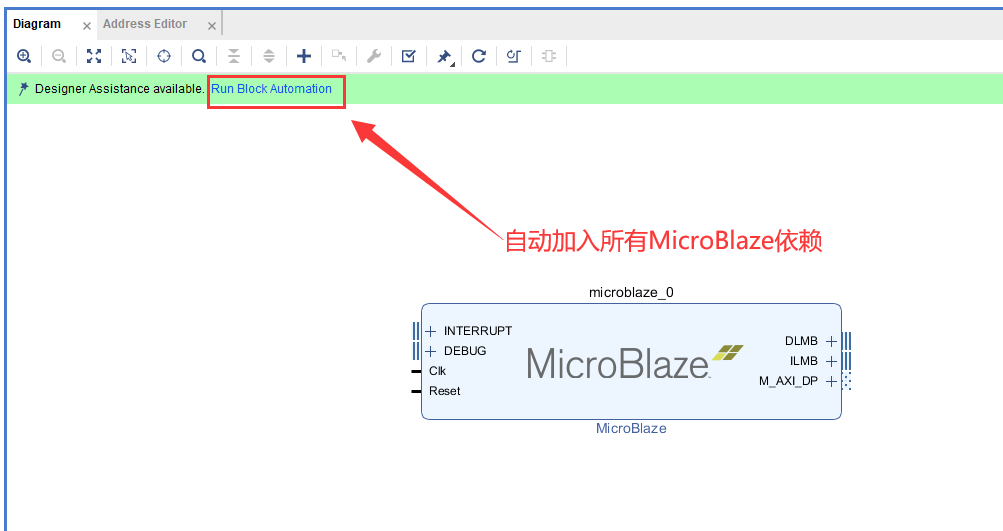Validate the design with the checkmark icon
The width and height of the screenshot is (1003, 531).
pyautogui.click(x=409, y=56)
